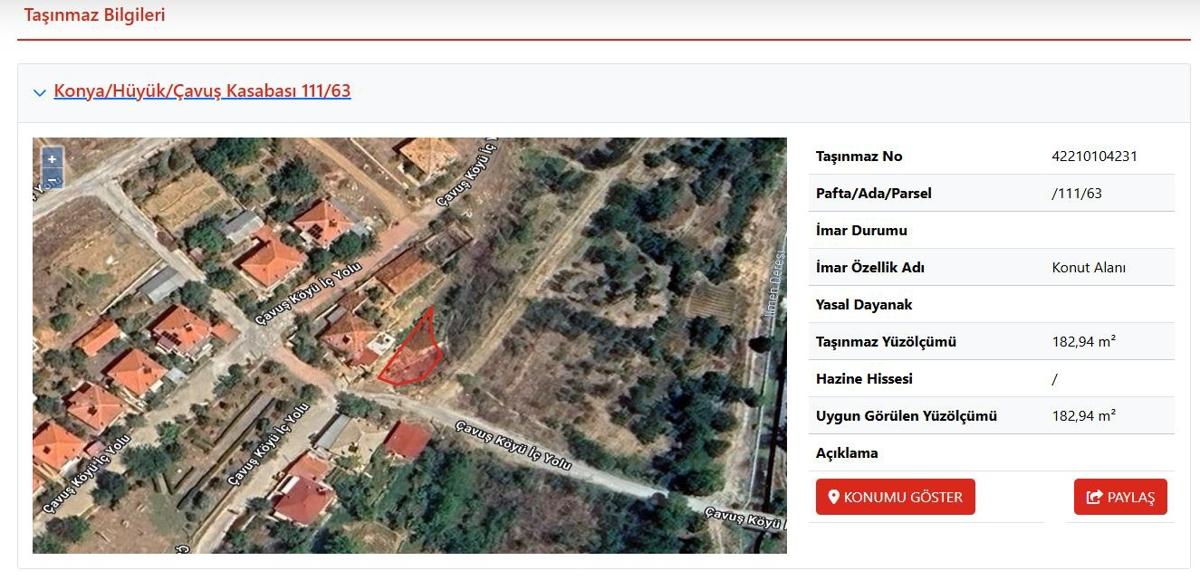This screenshot has height=580, width=1200.
Task: Click the Konut Alanı zoning value
Action: click(x=1088, y=268)
